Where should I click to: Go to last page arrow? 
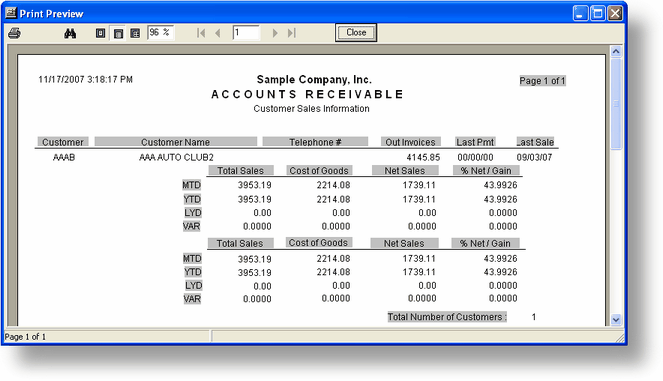click(292, 33)
